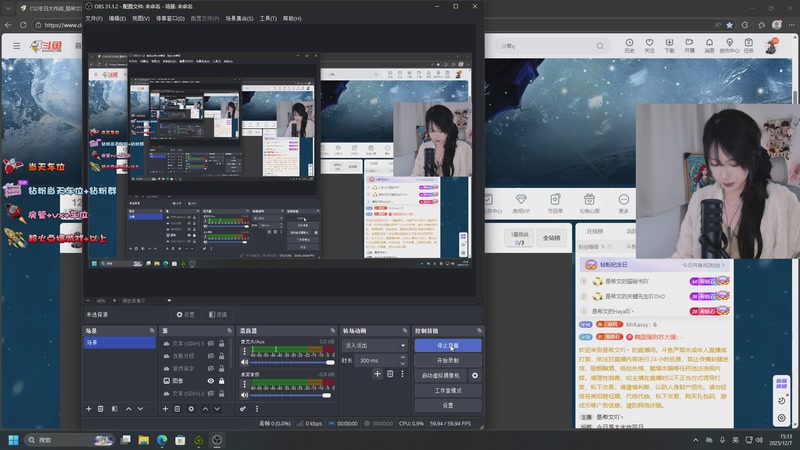Move source down with arrow icon
Viewport: 800px width, 450px height.
pyautogui.click(x=217, y=409)
